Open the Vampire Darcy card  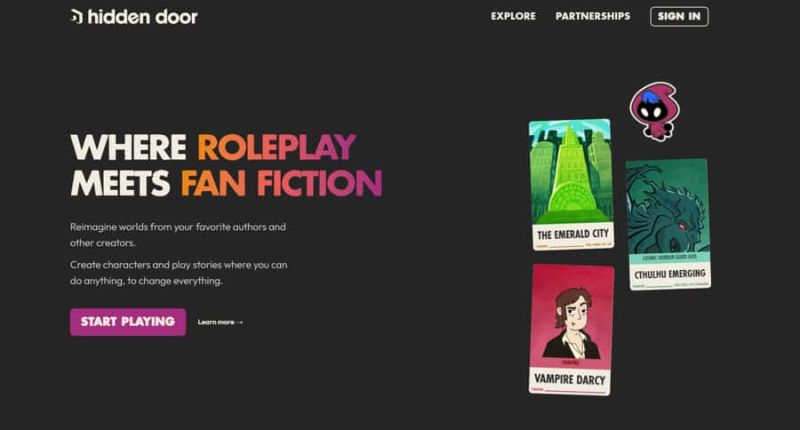click(571, 330)
